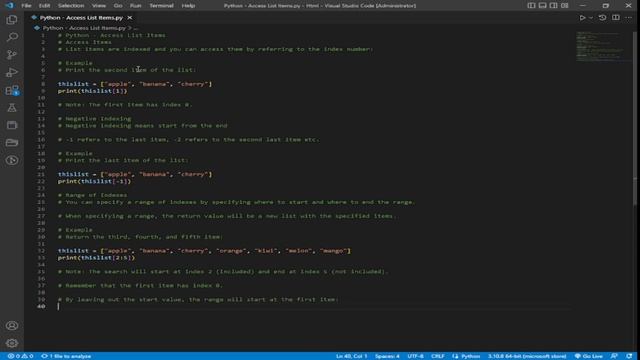Toggle the bottom panel layout button

pos(542,5)
